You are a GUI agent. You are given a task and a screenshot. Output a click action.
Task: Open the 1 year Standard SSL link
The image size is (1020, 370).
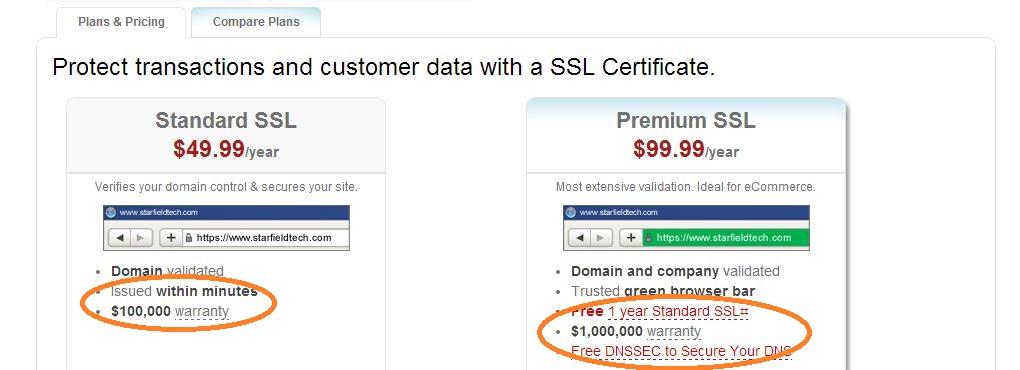pos(678,311)
